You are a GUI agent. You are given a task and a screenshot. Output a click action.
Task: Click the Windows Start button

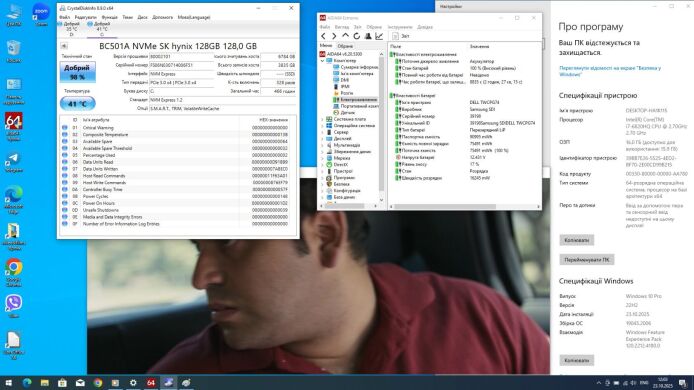pos(8,382)
